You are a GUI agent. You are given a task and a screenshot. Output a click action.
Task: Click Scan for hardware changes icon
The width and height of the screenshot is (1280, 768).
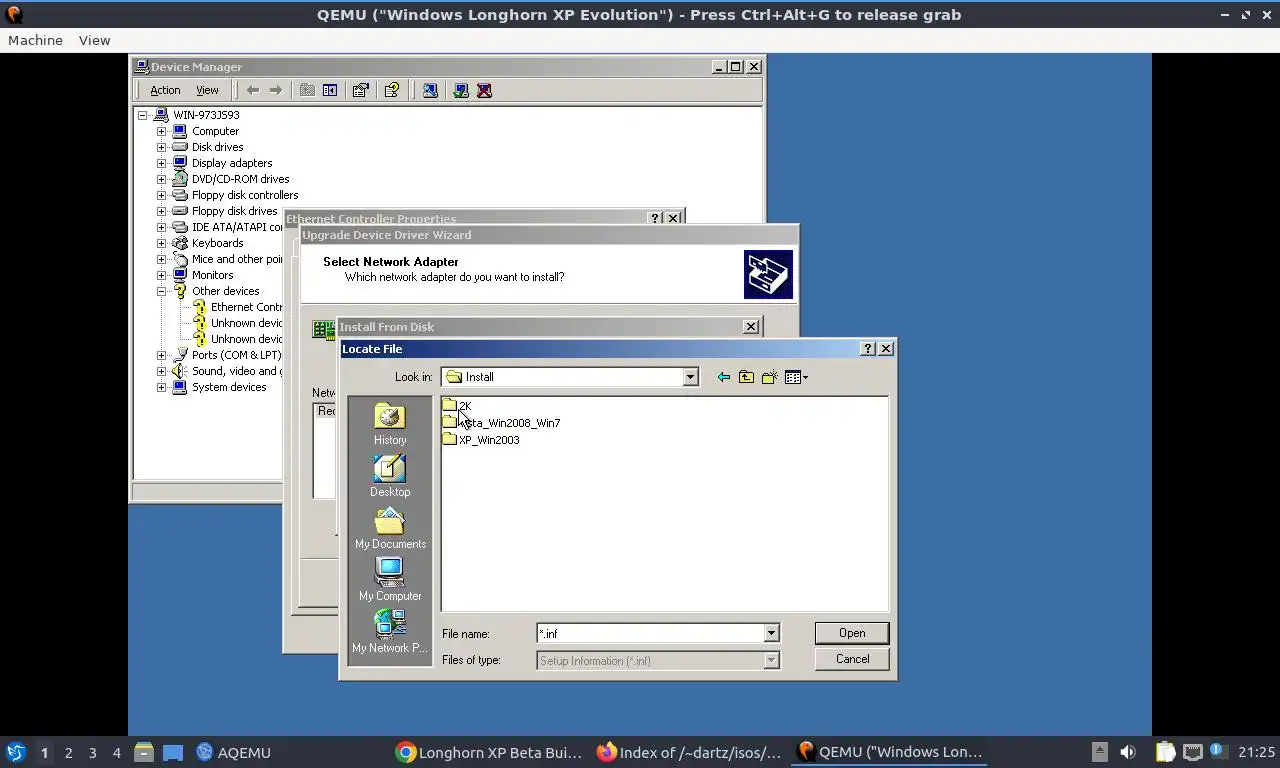pos(430,90)
